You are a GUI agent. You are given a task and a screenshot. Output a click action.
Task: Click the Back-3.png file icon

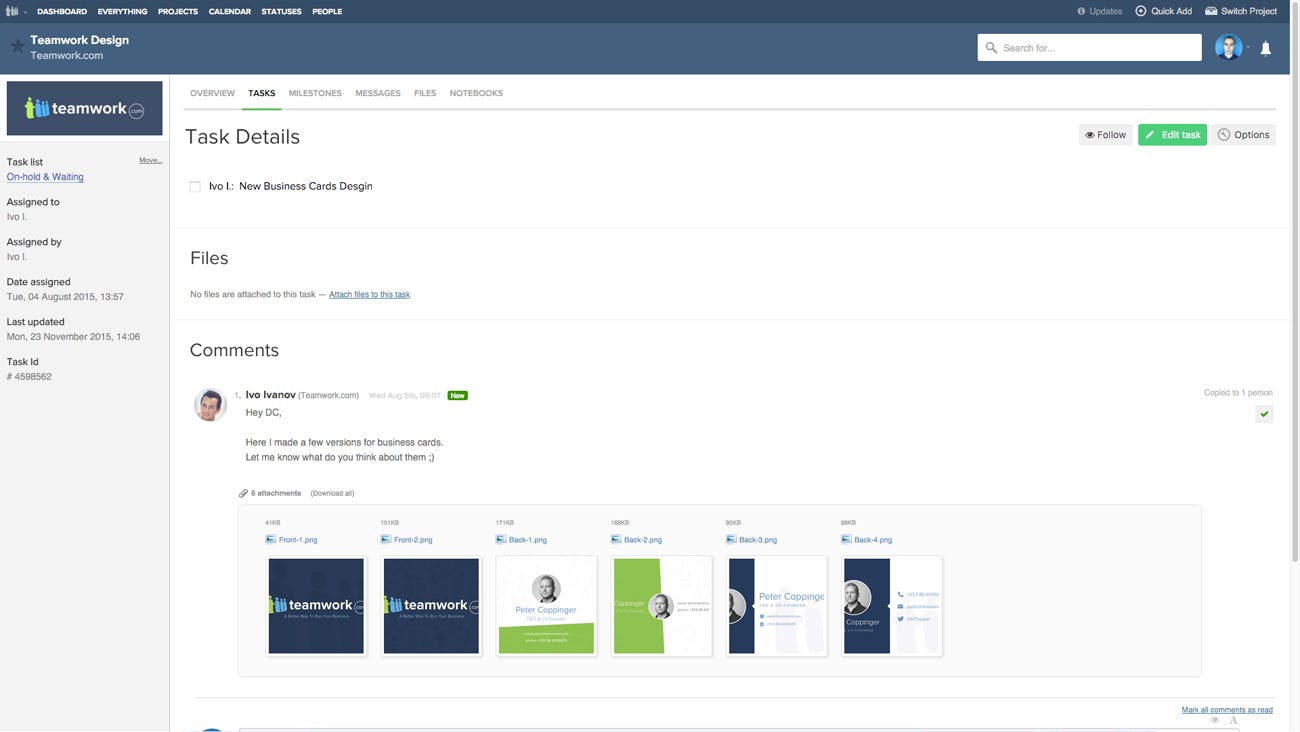(731, 539)
